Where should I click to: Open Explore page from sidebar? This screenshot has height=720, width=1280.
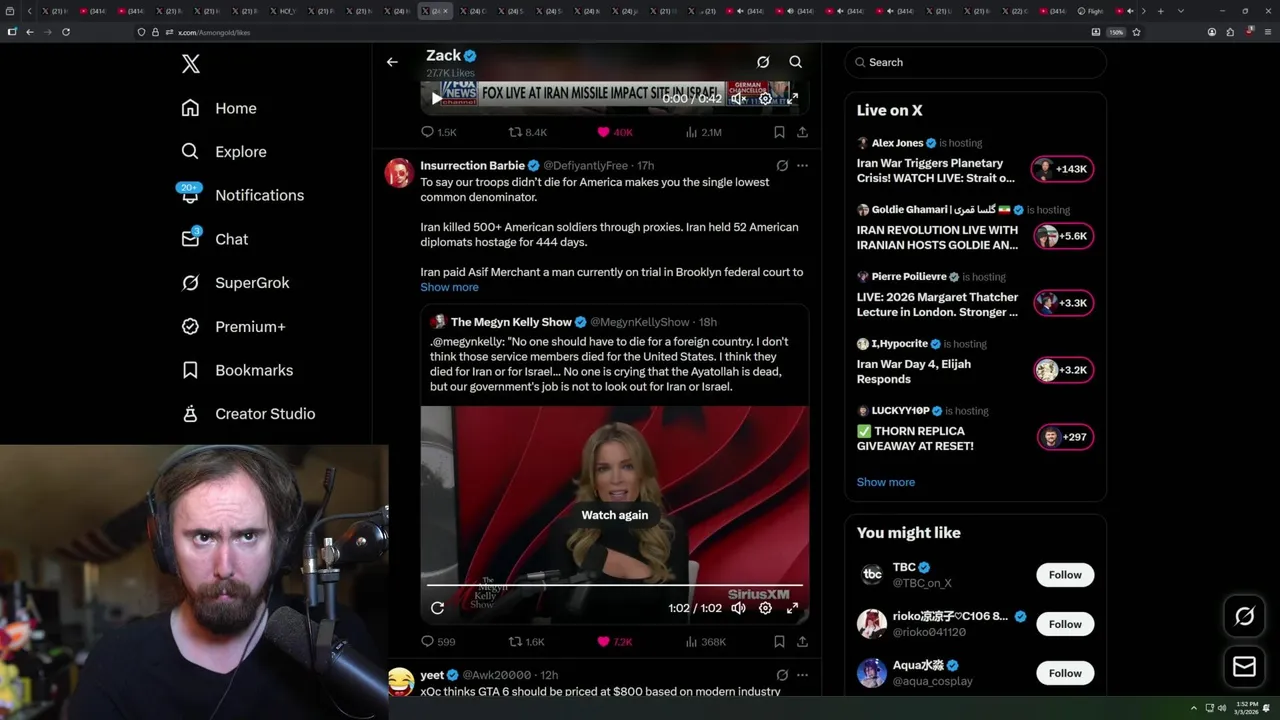[224, 152]
